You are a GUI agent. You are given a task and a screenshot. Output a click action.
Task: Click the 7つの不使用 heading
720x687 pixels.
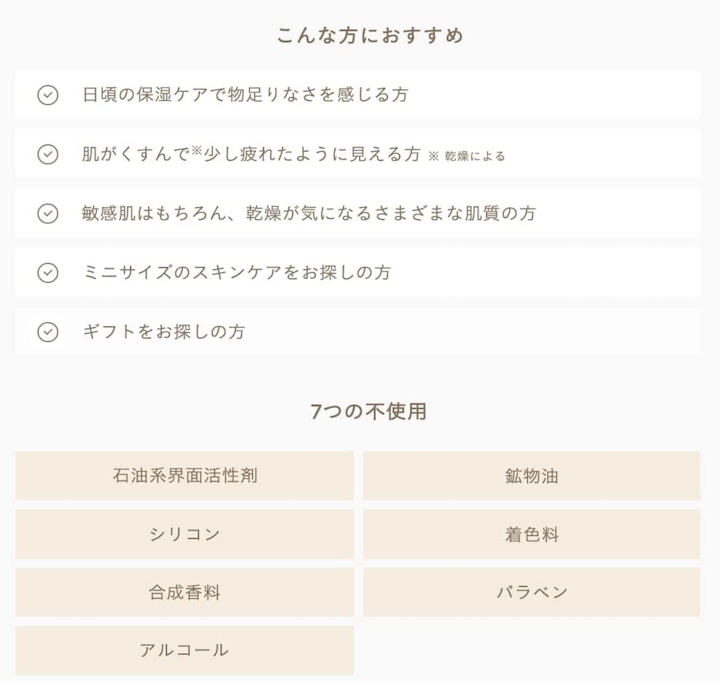(x=369, y=411)
